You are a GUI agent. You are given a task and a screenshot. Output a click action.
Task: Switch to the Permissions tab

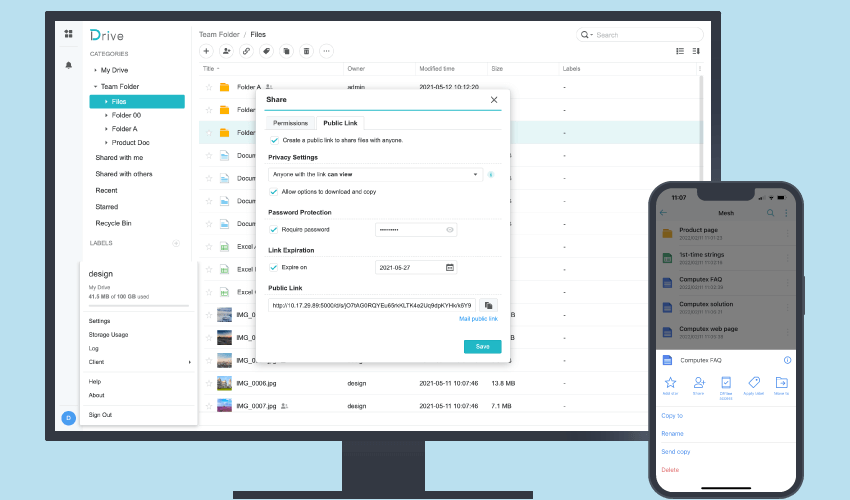(290, 123)
